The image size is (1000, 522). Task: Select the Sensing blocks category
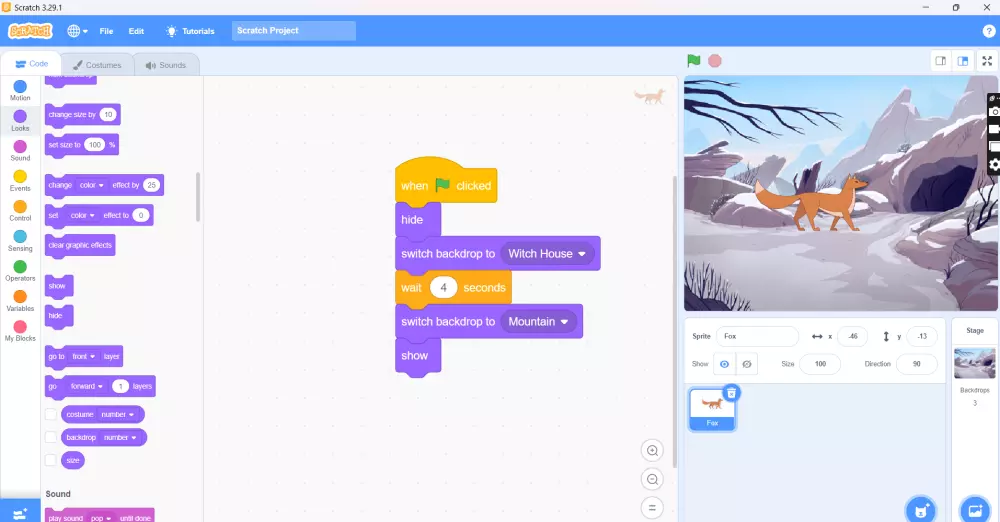(x=20, y=241)
